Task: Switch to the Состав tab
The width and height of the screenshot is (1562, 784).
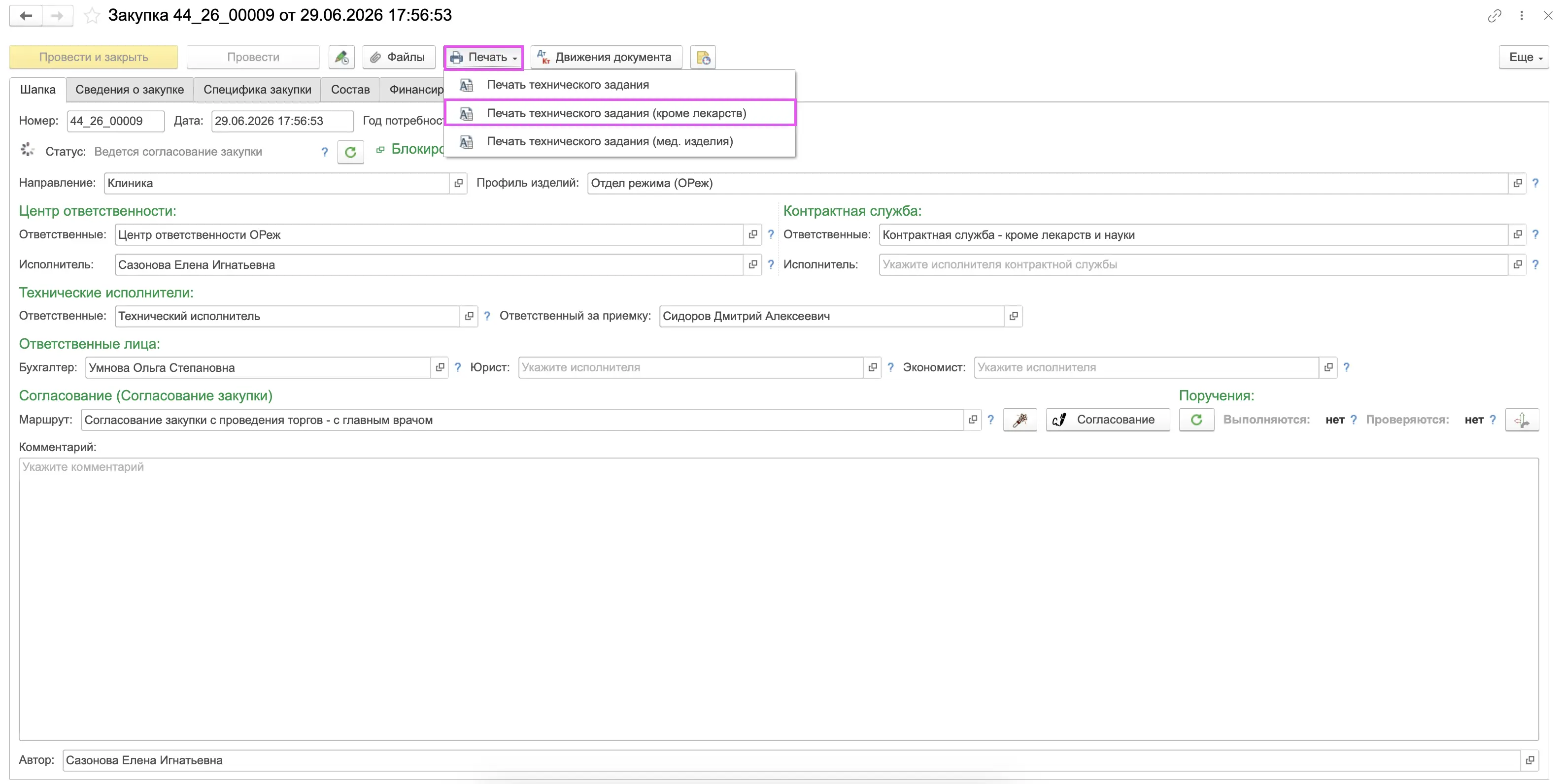Action: (x=350, y=90)
